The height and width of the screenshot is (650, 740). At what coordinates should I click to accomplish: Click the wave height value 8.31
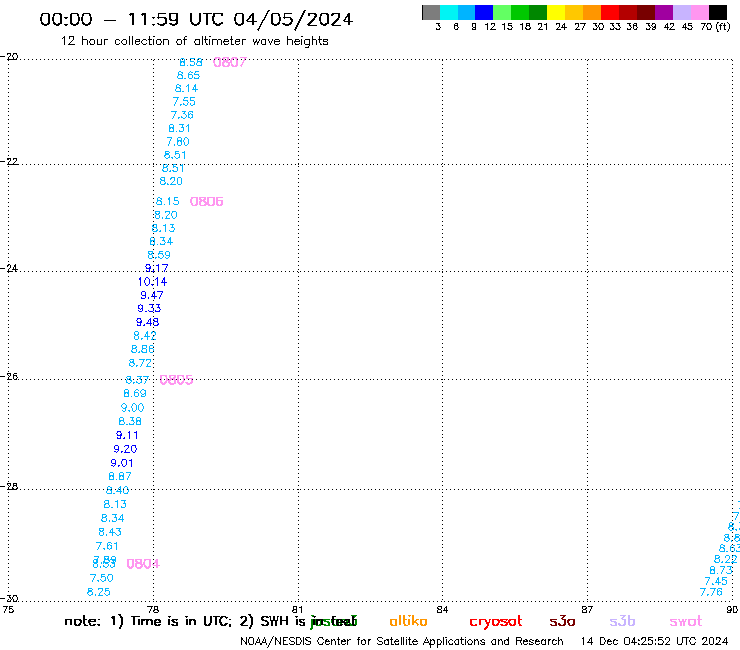click(179, 128)
